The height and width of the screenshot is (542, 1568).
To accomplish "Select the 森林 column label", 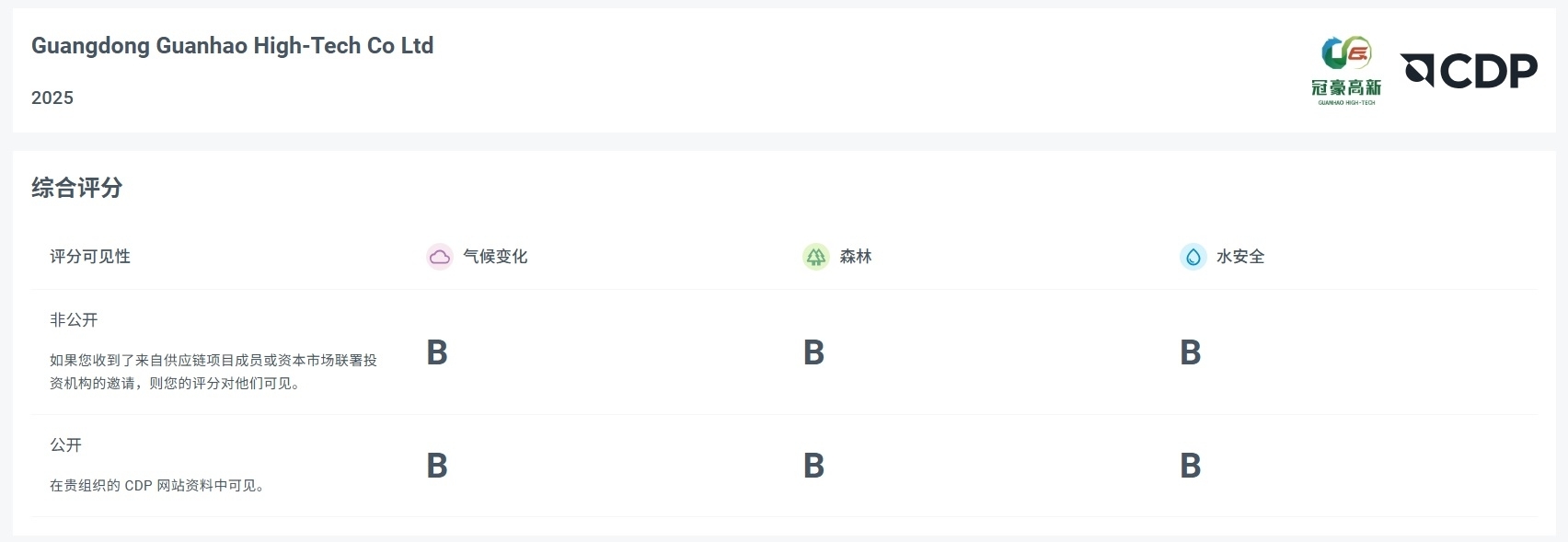I will point(855,257).
